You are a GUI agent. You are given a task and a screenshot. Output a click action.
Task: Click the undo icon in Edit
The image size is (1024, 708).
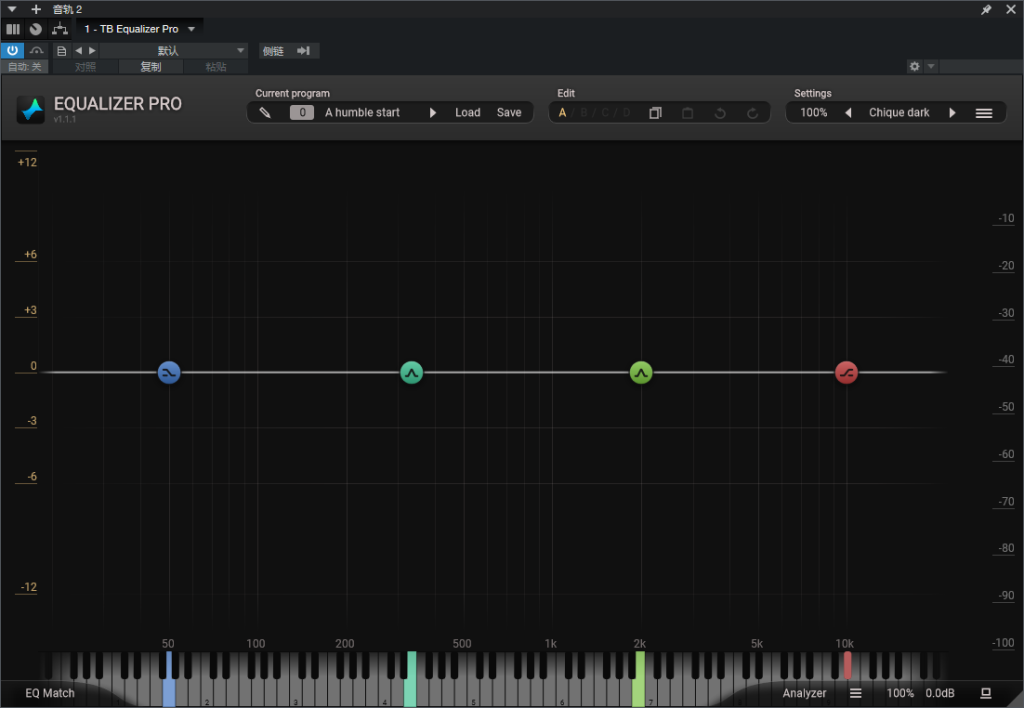(720, 113)
